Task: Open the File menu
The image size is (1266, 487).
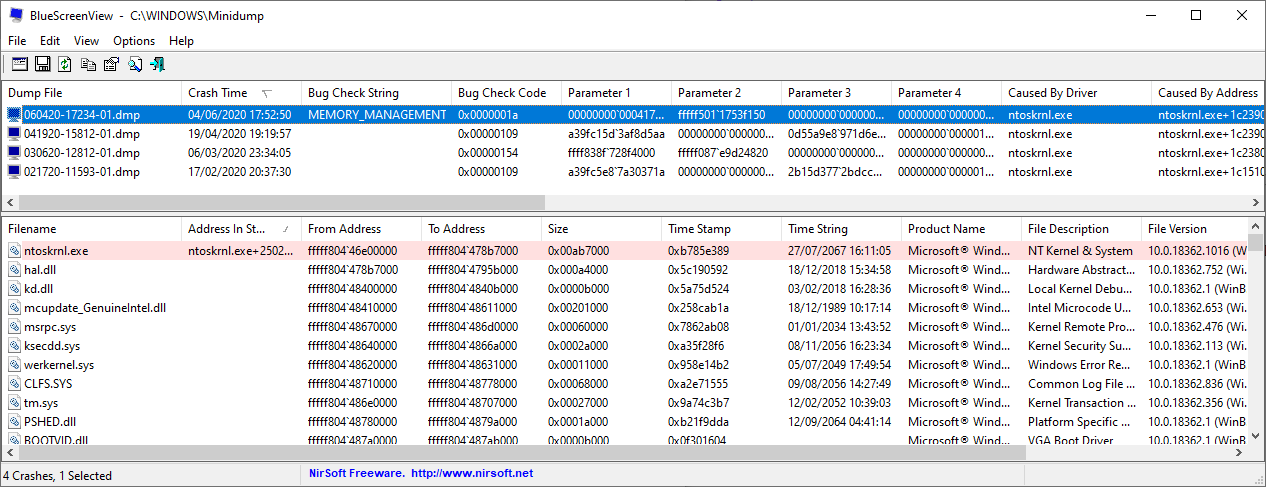Action: click(x=17, y=41)
